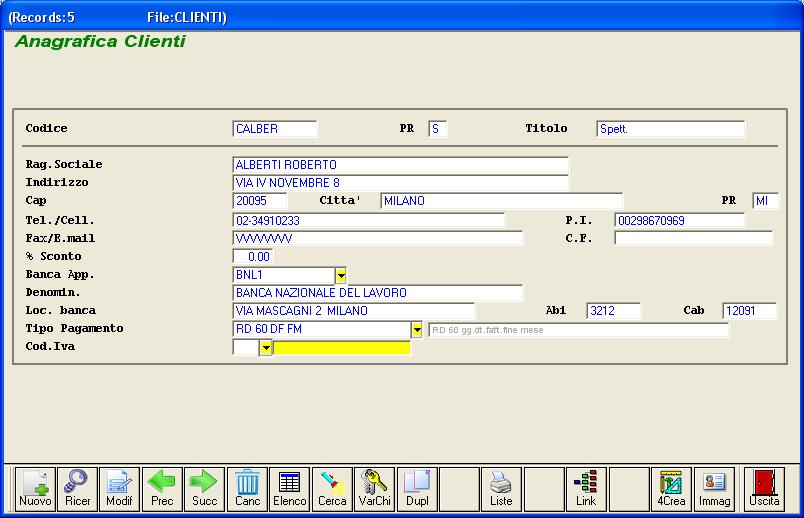Click Indirizzo field VIA IV NOVEMBRE 8
Viewport: 804px width, 518px height.
tap(400, 183)
